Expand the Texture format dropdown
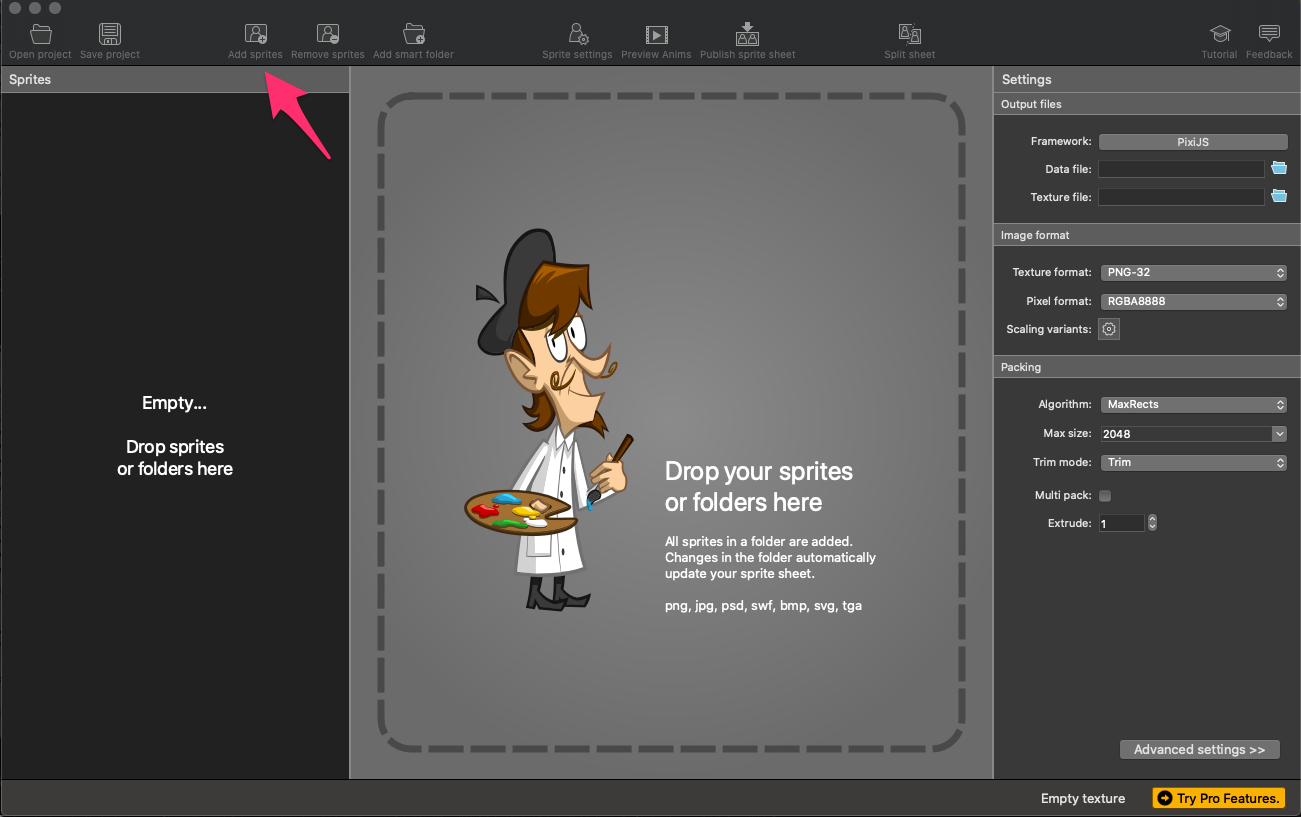Screen dimensions: 1301x817 [1193, 272]
